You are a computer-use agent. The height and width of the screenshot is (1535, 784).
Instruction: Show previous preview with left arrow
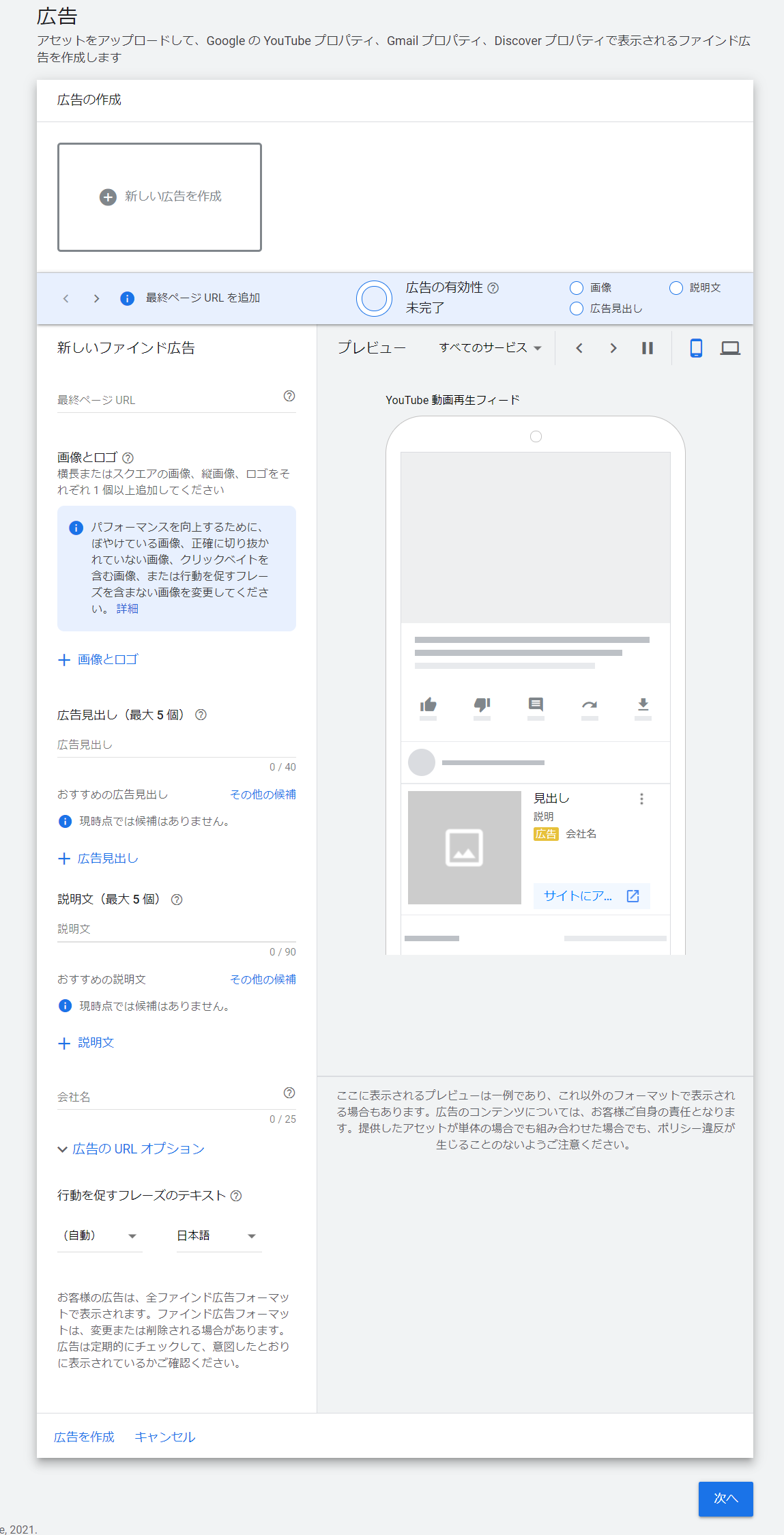(x=579, y=348)
